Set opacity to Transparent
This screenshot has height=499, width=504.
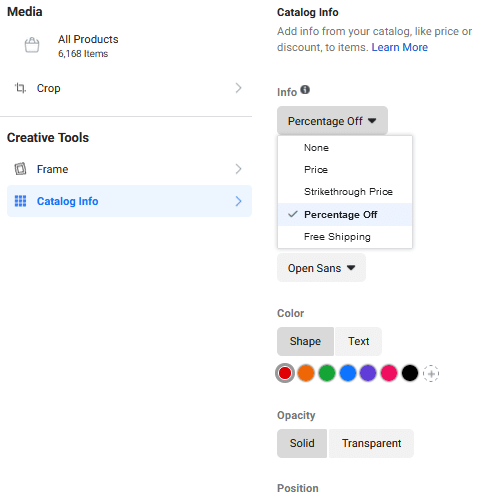[371, 443]
